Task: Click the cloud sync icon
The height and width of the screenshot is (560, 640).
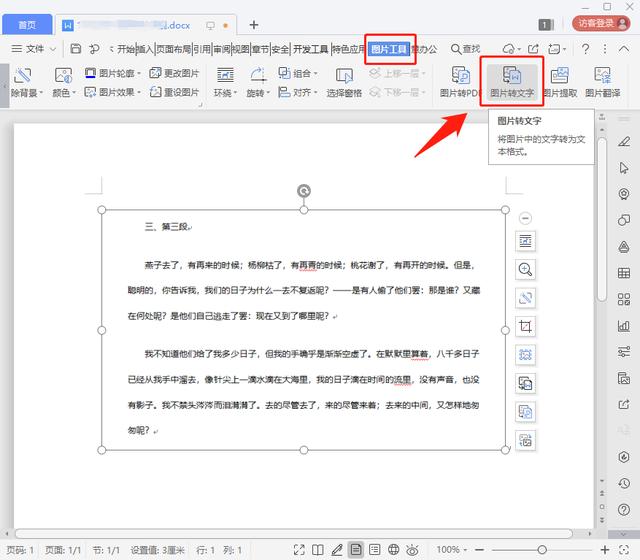Action: click(509, 49)
